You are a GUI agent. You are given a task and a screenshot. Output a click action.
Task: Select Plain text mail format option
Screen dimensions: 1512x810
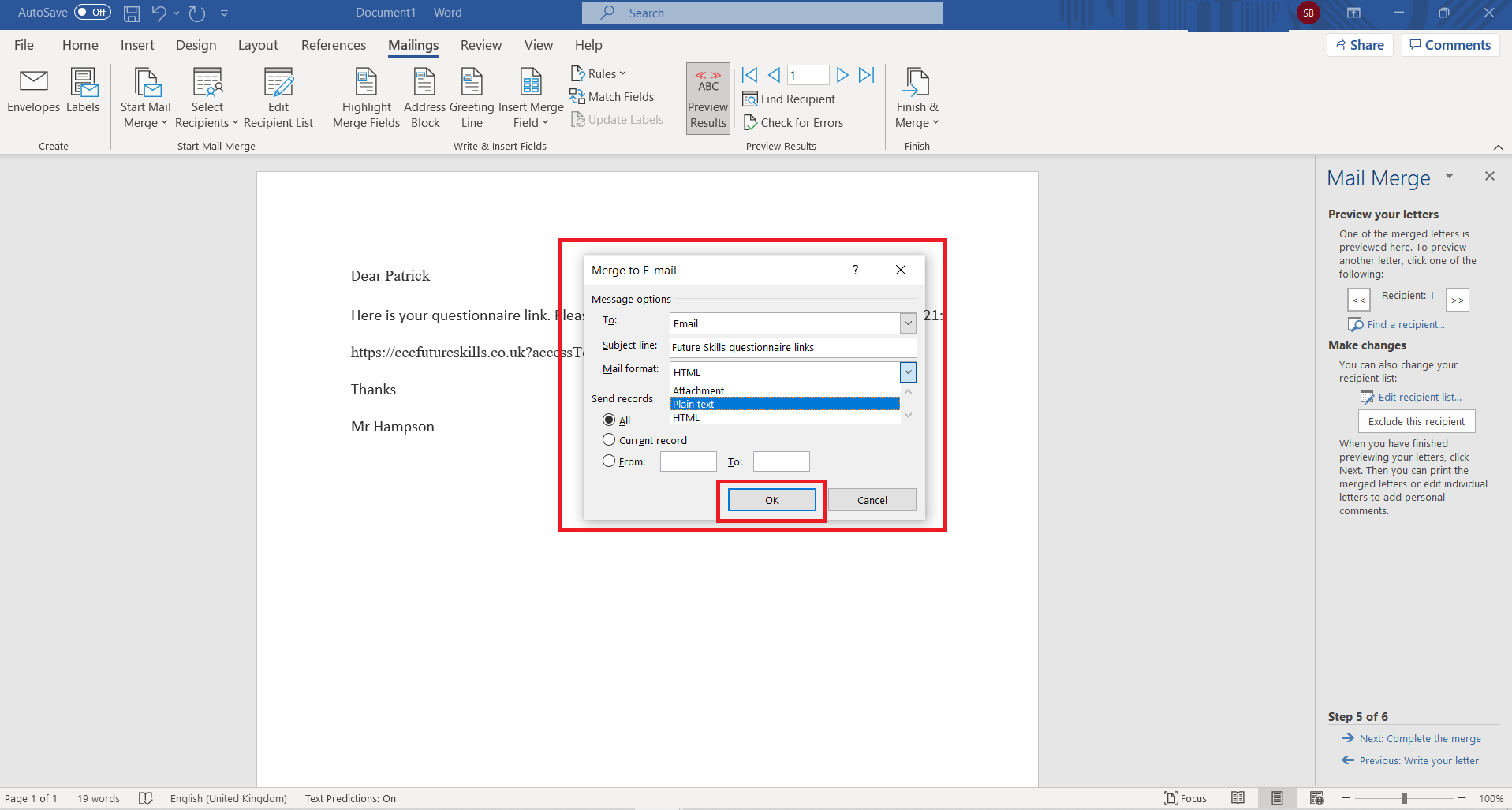784,404
